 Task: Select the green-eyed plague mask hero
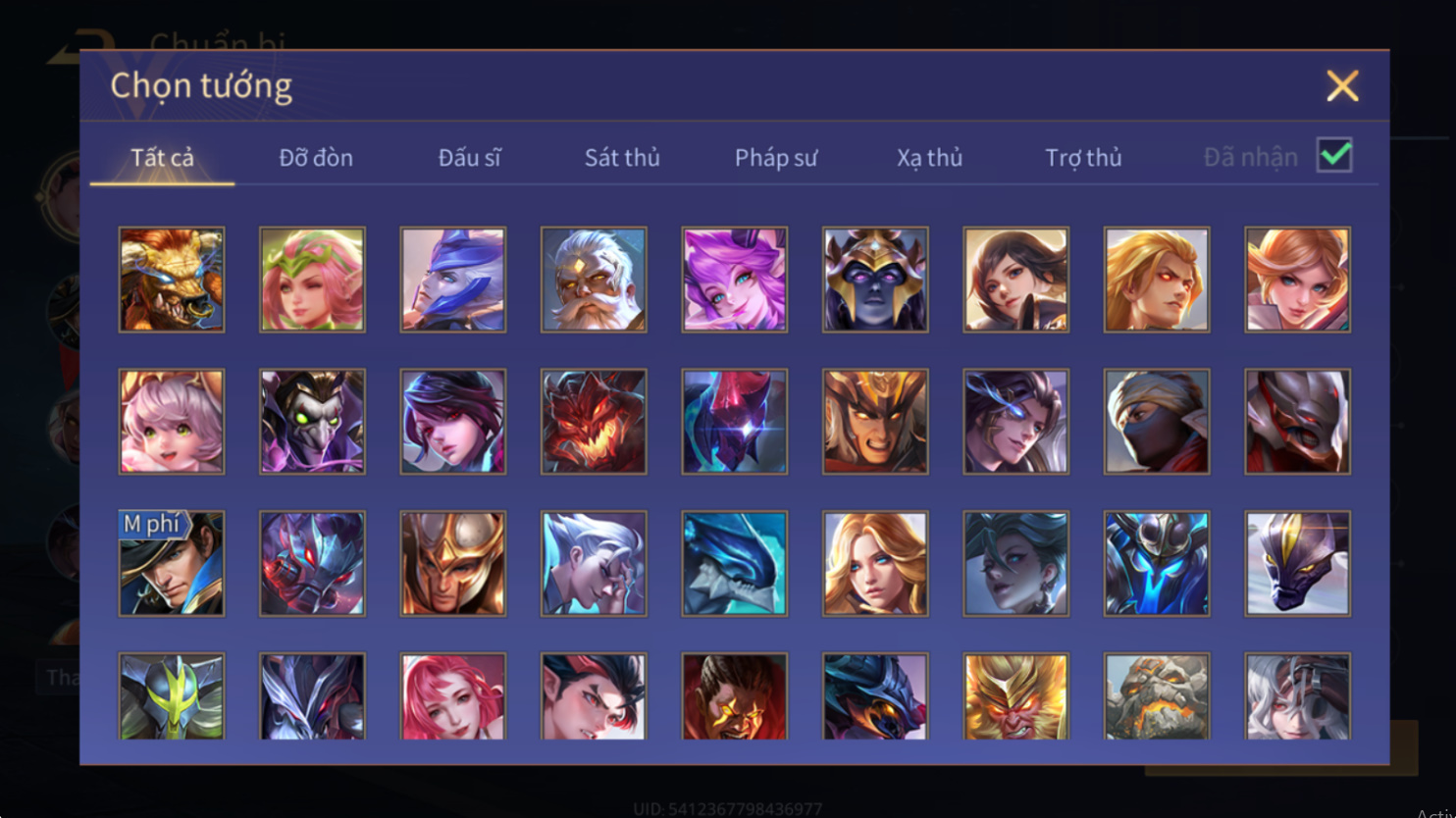[312, 422]
